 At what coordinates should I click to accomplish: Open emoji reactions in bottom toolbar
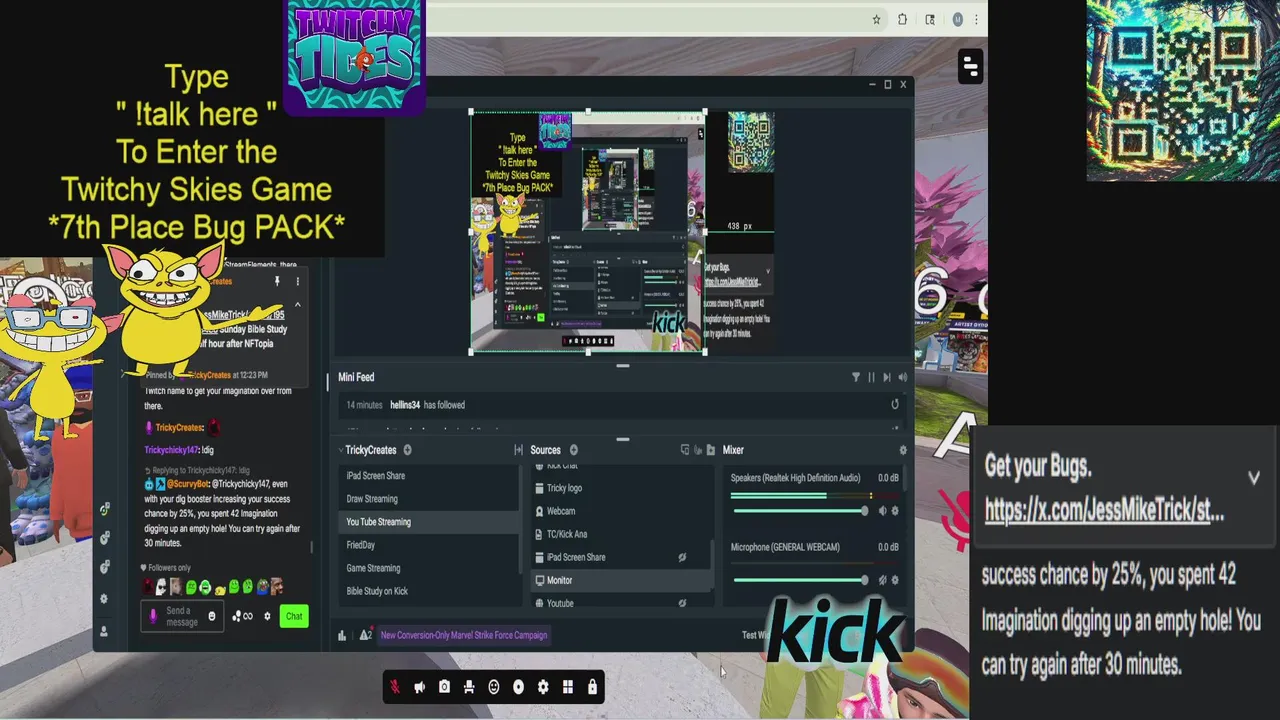(494, 687)
